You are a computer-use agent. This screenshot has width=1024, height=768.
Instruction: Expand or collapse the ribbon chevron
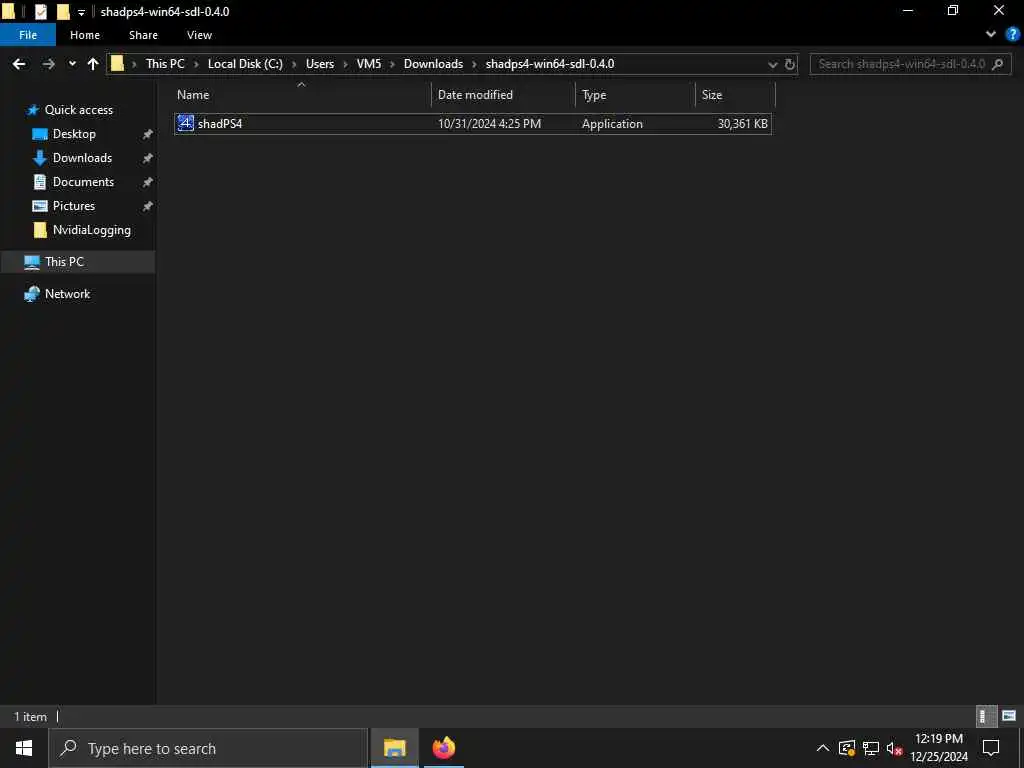(991, 35)
